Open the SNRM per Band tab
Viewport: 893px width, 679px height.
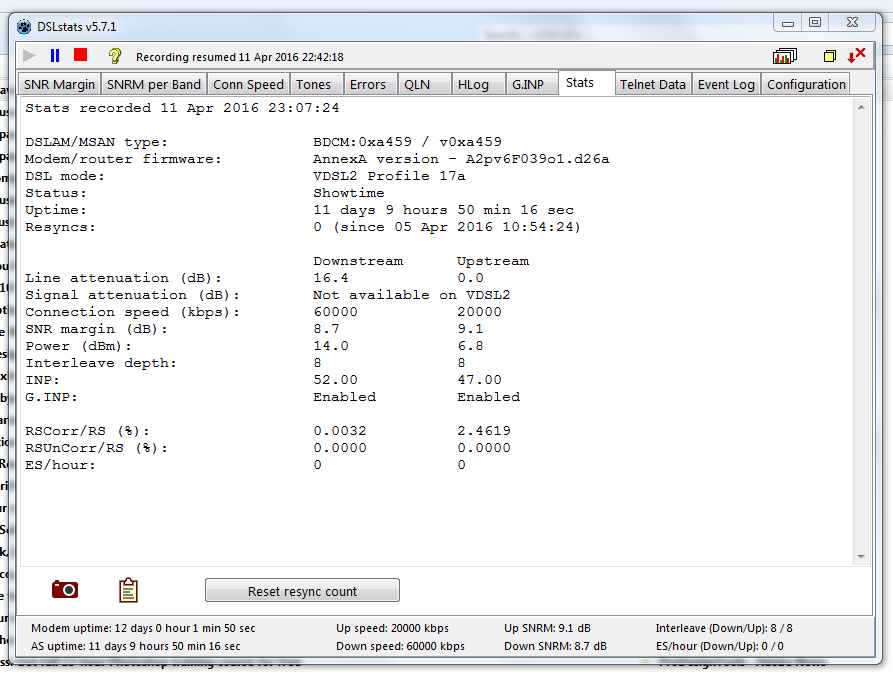(154, 85)
